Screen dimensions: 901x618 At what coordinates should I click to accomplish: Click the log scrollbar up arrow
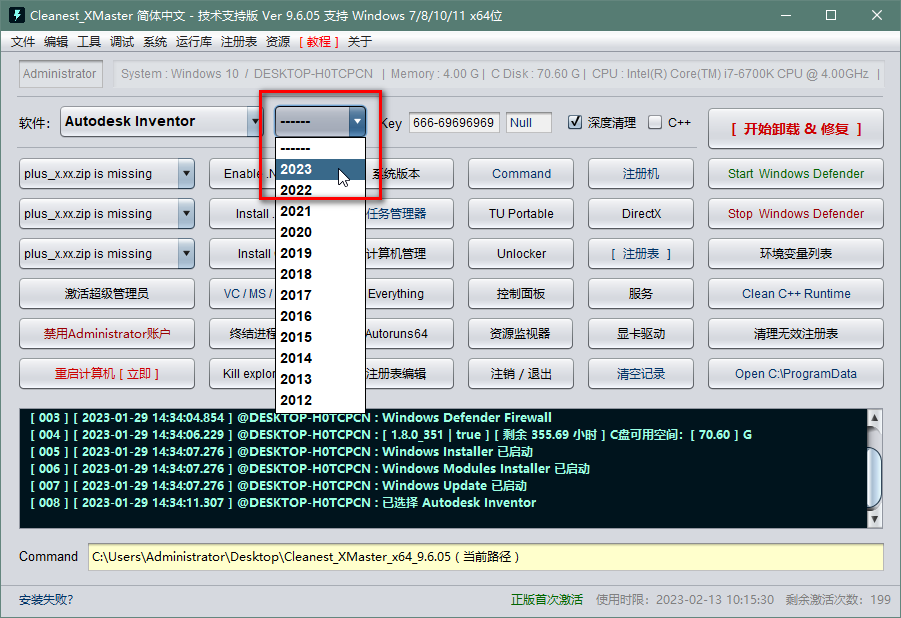[x=874, y=417]
